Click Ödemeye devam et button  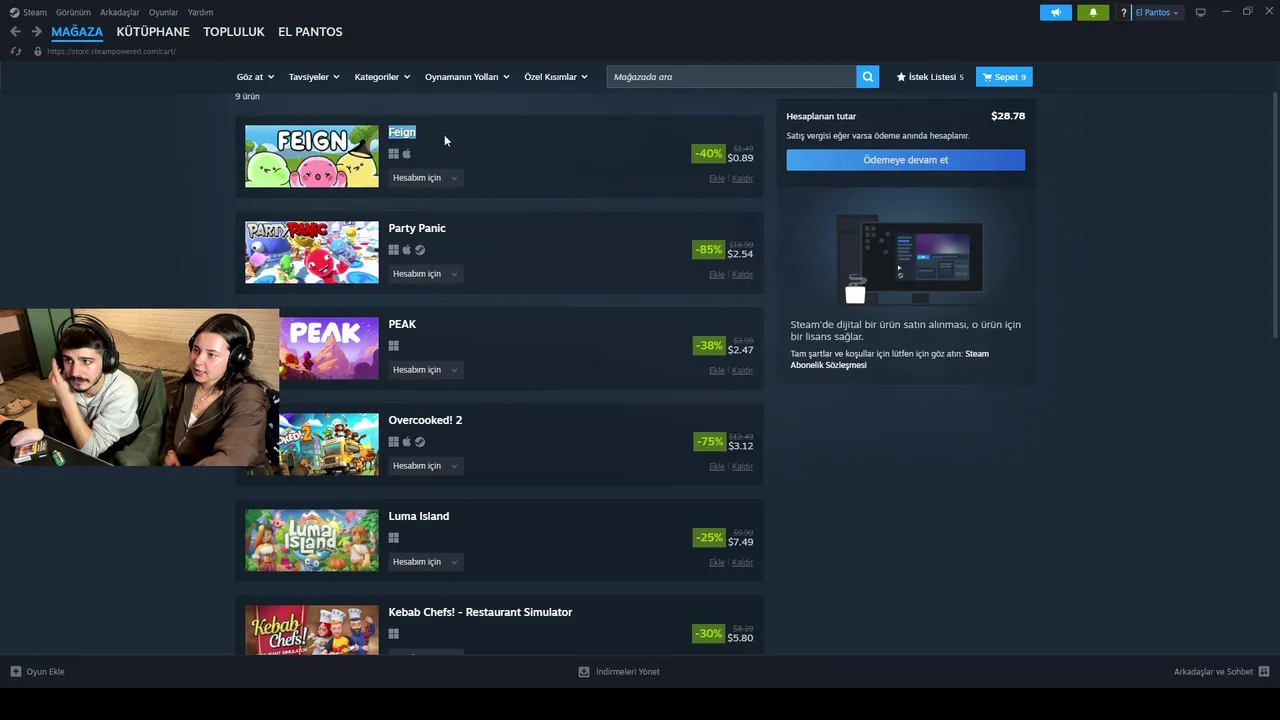click(906, 160)
